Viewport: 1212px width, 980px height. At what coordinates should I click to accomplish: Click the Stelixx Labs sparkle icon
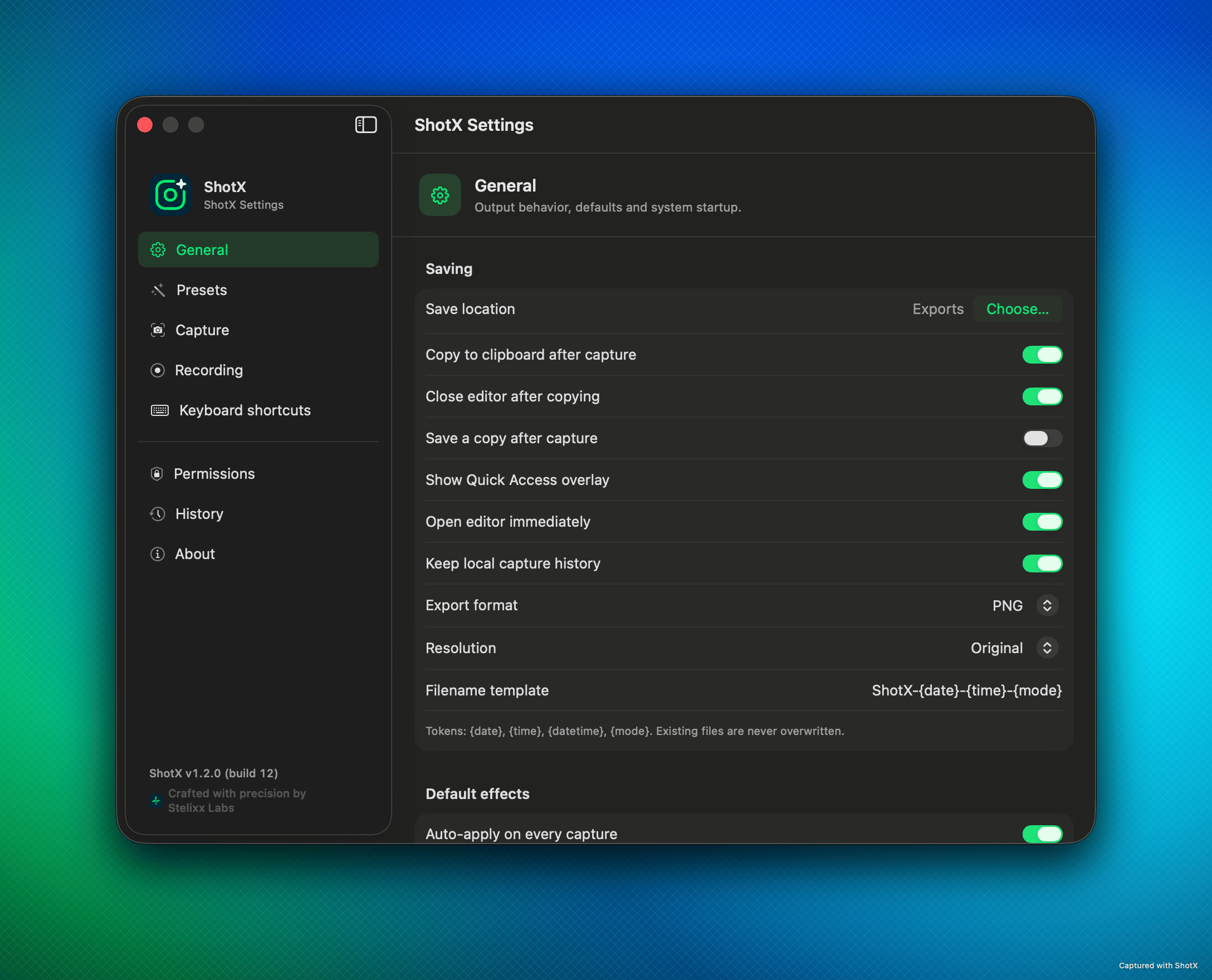pyautogui.click(x=156, y=801)
